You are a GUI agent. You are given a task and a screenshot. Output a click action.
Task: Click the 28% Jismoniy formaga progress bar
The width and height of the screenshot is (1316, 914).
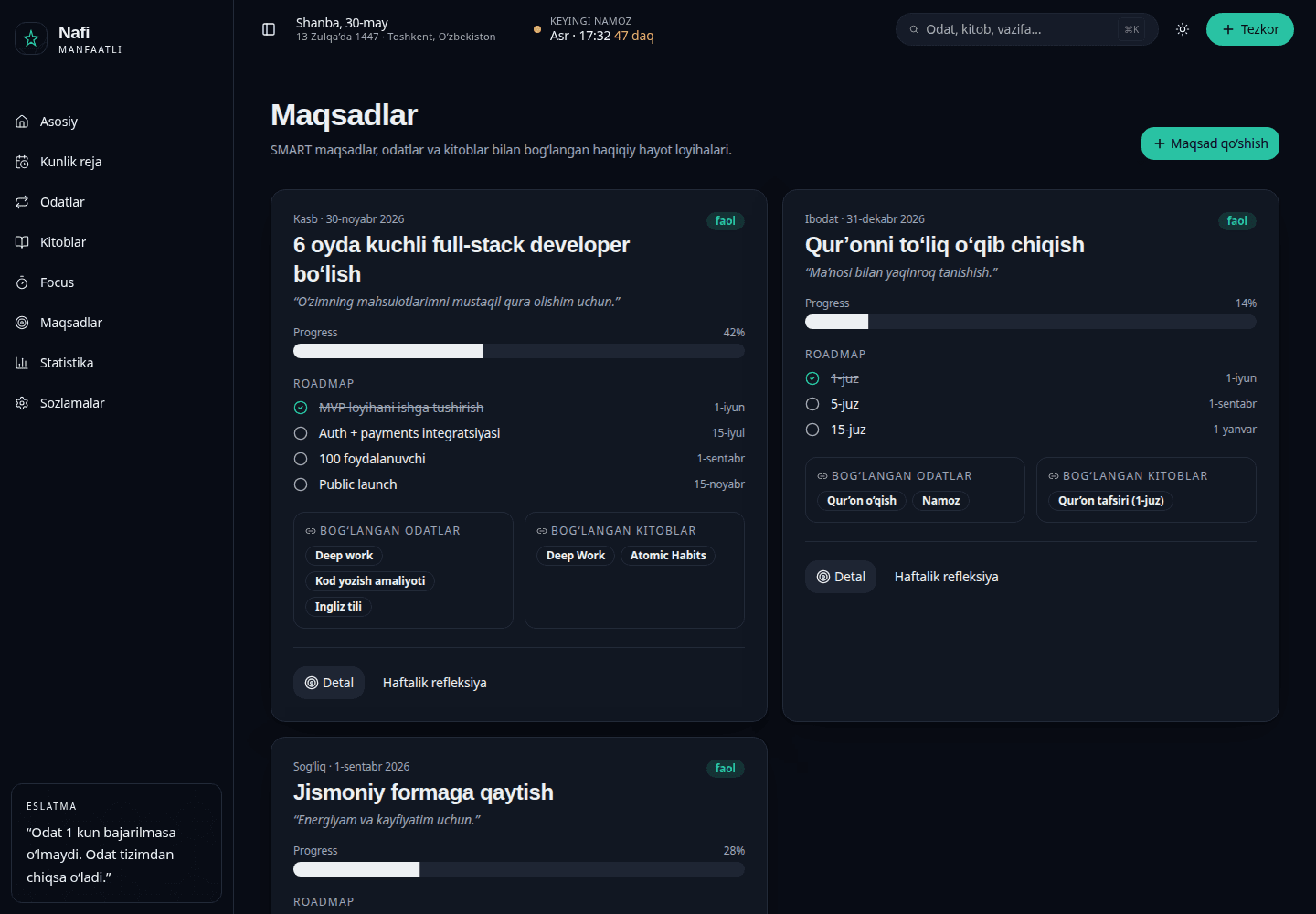click(x=519, y=869)
